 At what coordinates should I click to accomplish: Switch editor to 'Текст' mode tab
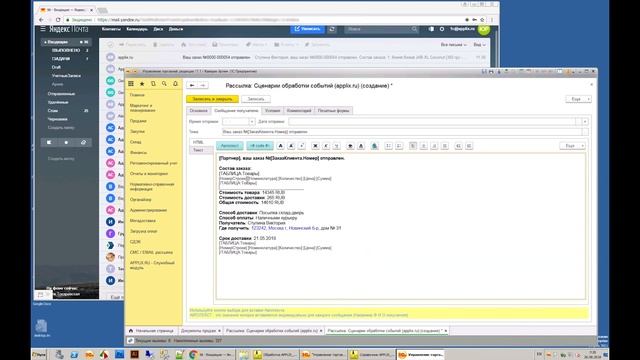point(198,150)
